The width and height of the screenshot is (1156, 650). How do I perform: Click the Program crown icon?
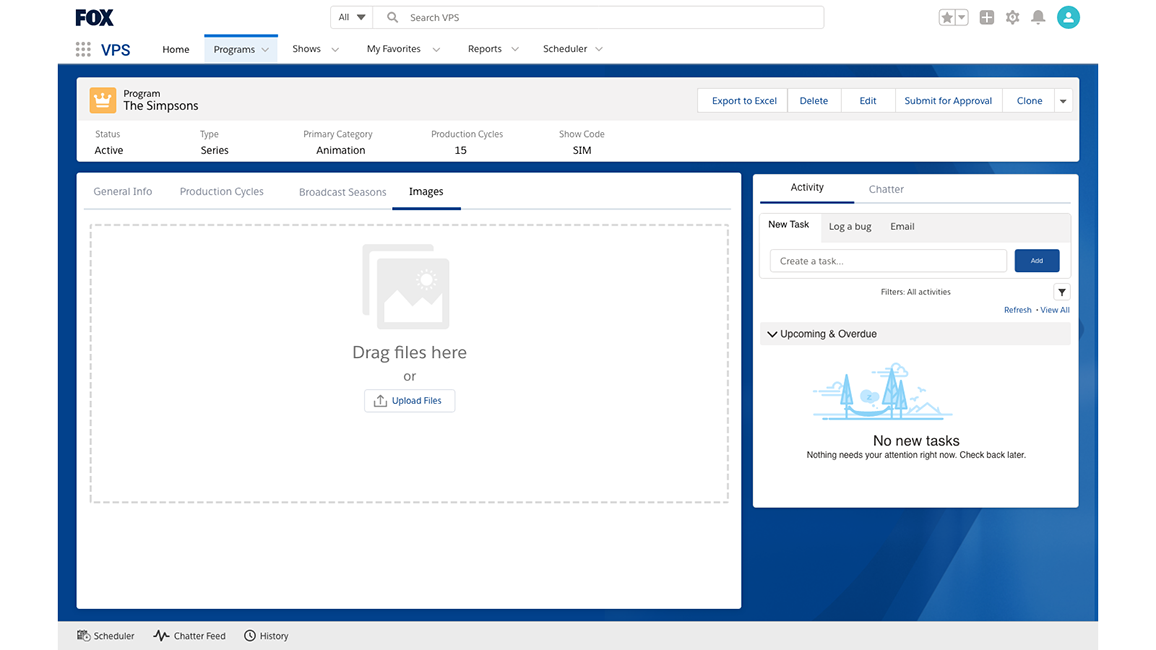101,100
